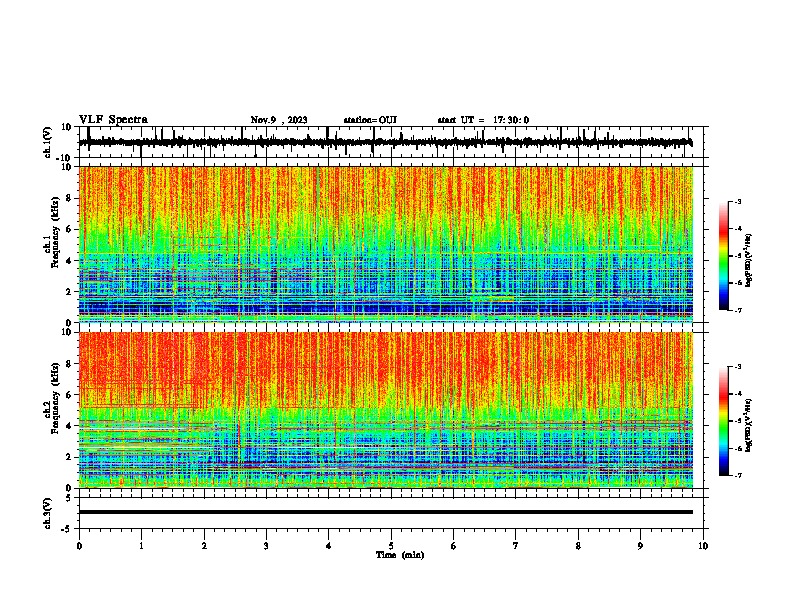Click the ch.1 color bar PSD label

748,260
